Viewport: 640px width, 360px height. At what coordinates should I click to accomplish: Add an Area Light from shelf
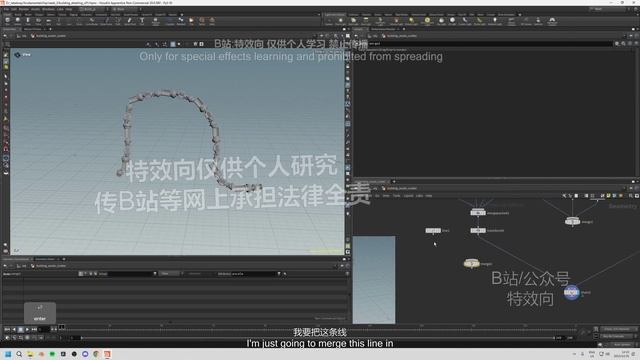pos(366,21)
